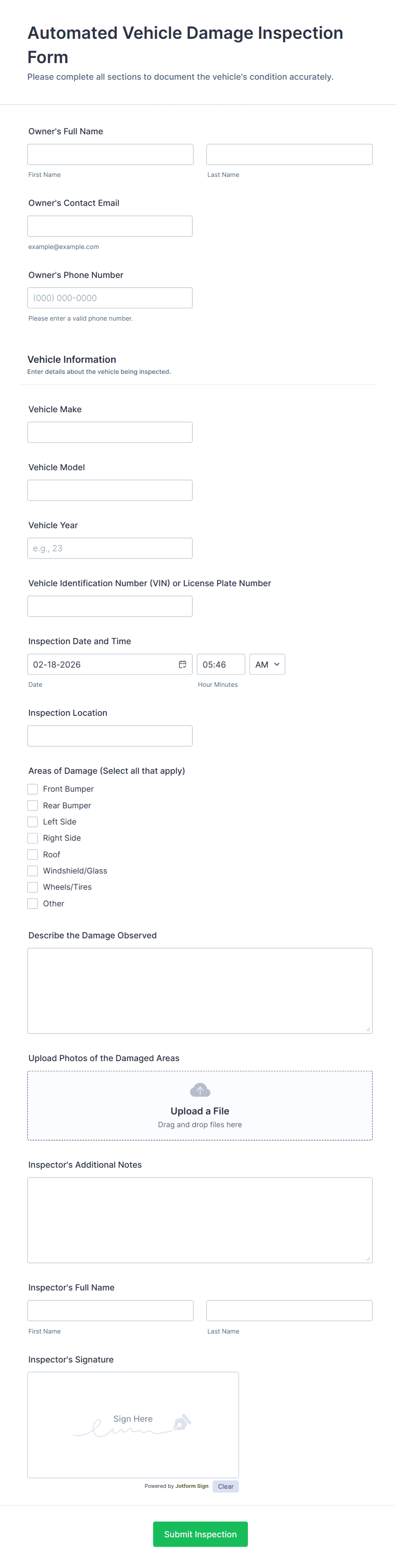Open the calendar picker icon in date field

(x=182, y=664)
